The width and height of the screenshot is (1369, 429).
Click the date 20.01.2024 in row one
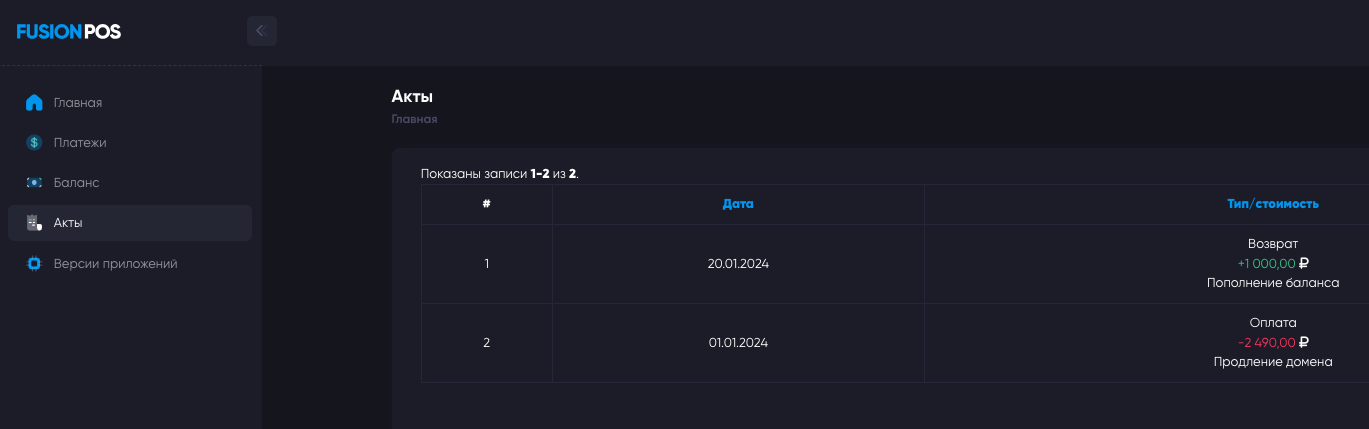[738, 264]
